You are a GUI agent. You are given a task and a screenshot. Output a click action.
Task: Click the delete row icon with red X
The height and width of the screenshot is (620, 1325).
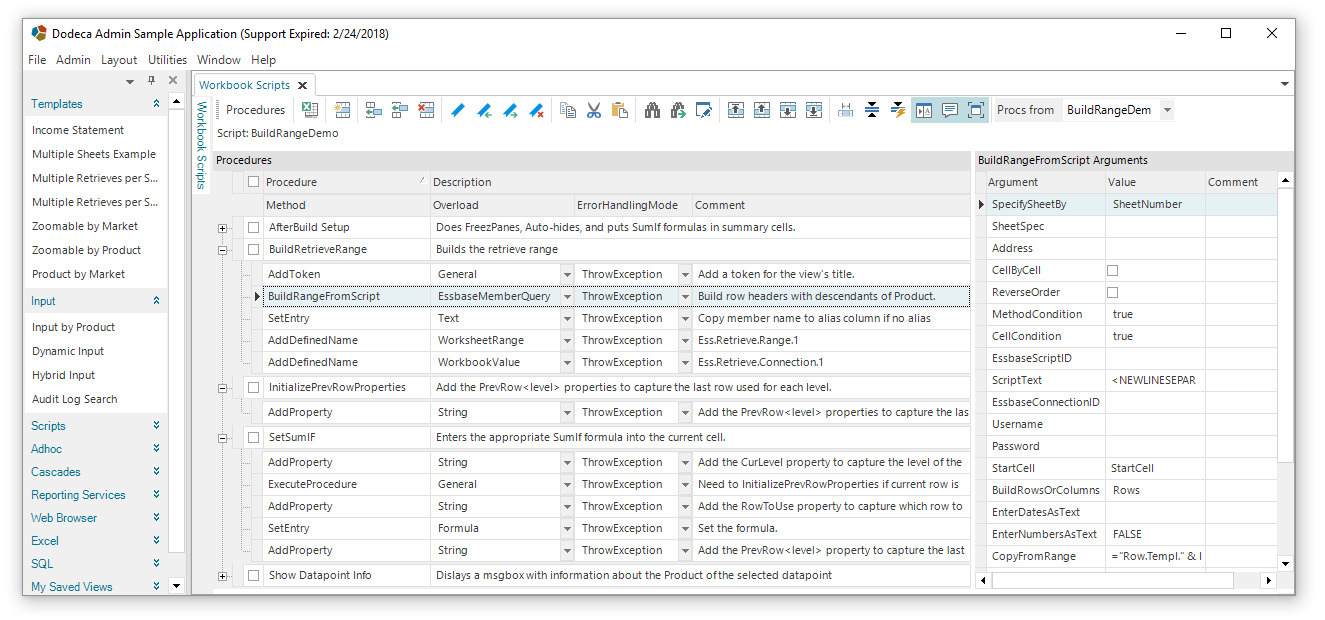pyautogui.click(x=426, y=110)
